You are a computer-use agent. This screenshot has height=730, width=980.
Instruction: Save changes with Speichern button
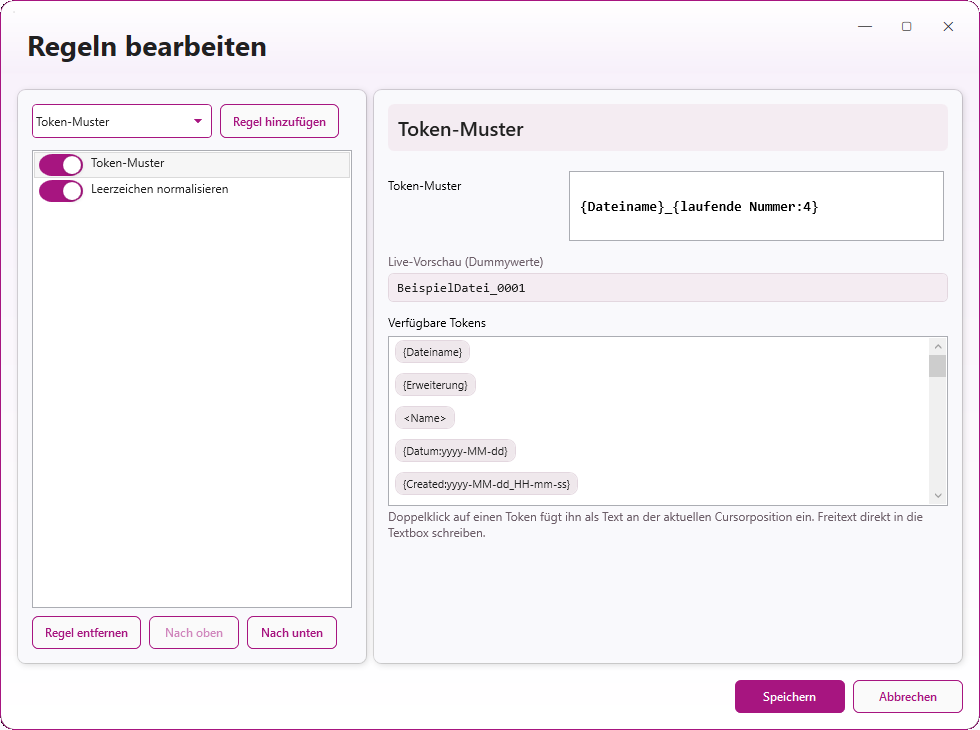(789, 697)
